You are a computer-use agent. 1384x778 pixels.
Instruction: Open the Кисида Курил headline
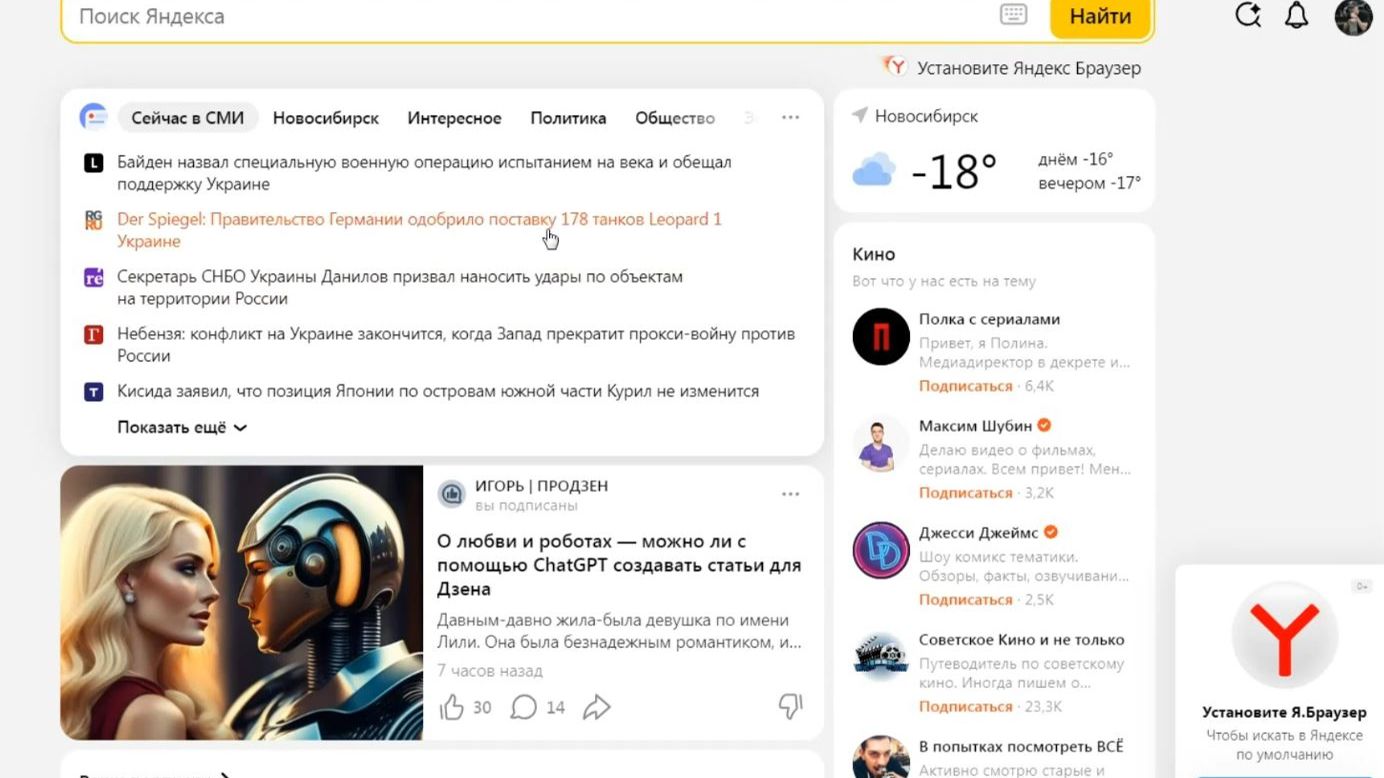coord(438,391)
